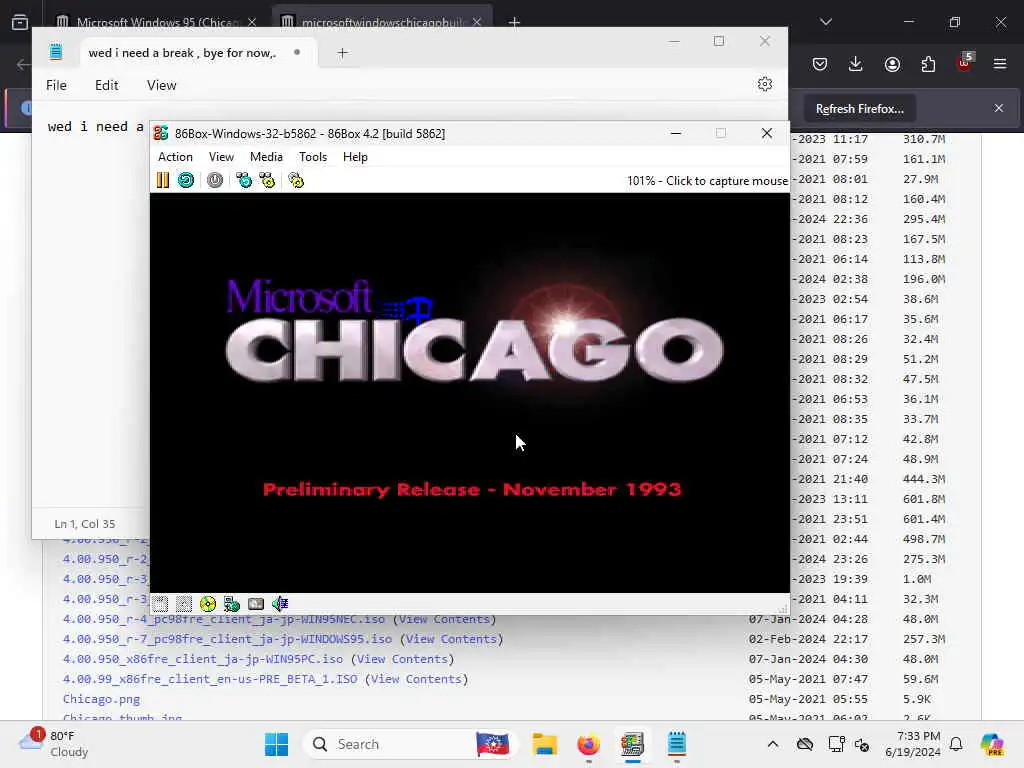The image size is (1024, 768).
Task: Send Ctrl+Alt+Esc via 86Box toolbar icon
Action: [x=267, y=180]
